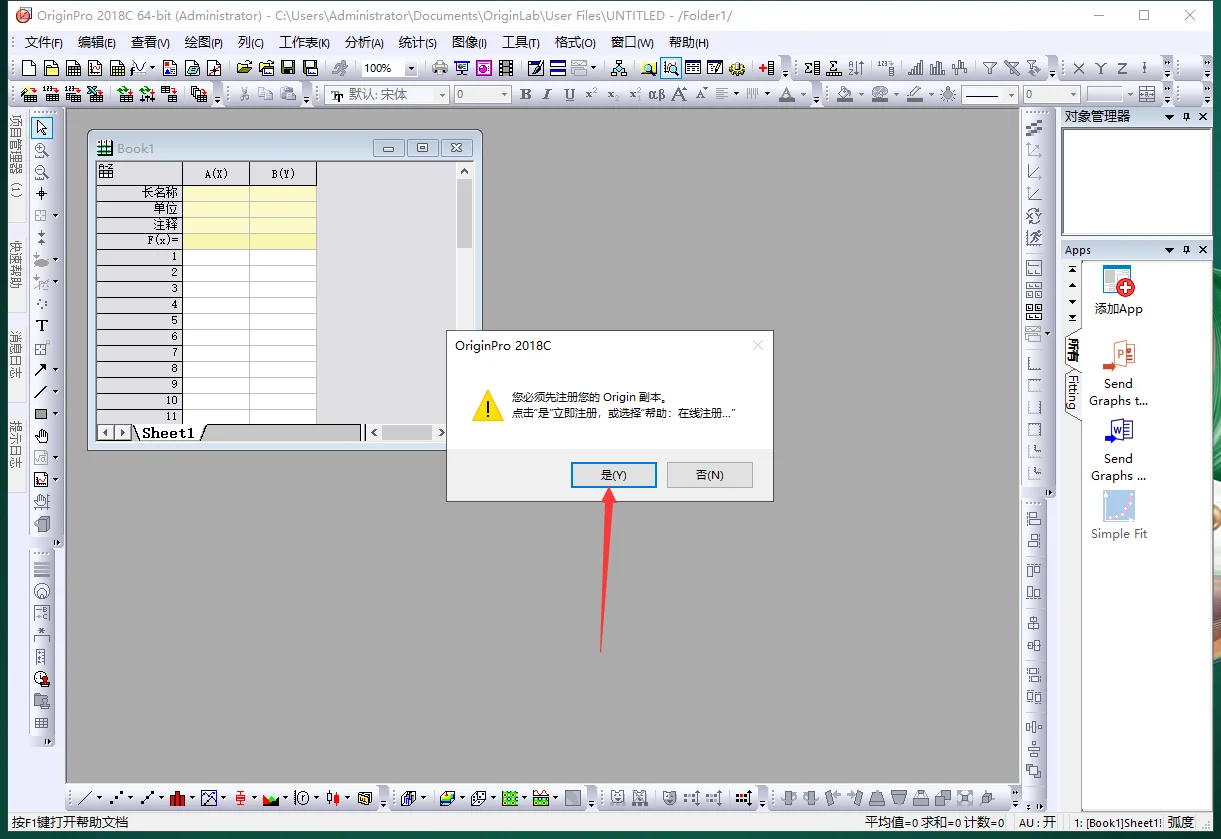
Task: Open the font size dropdown
Action: [504, 95]
